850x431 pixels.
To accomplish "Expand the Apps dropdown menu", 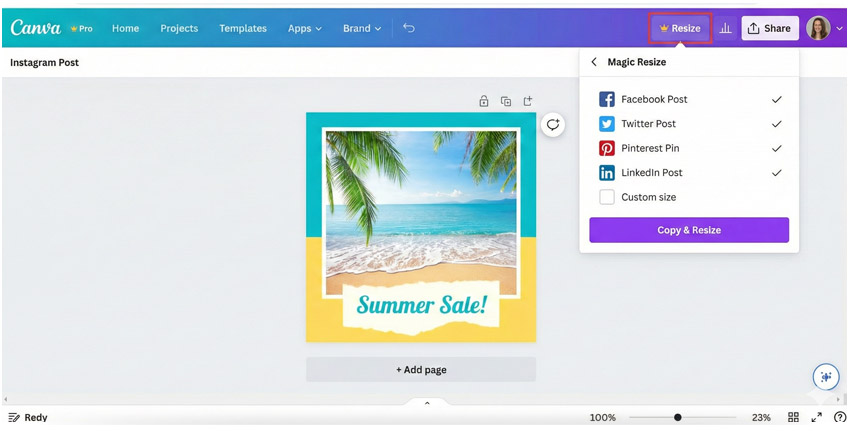I will 304,29.
